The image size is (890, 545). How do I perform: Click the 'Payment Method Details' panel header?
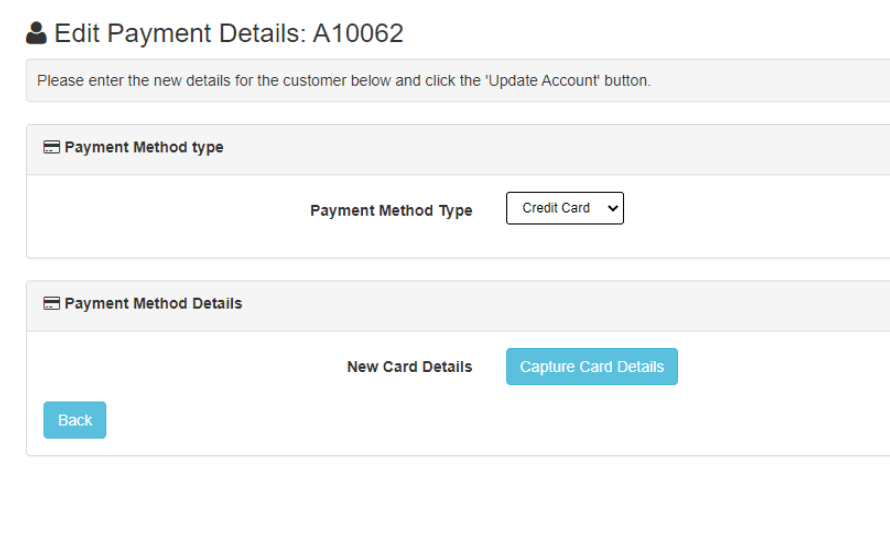153,304
